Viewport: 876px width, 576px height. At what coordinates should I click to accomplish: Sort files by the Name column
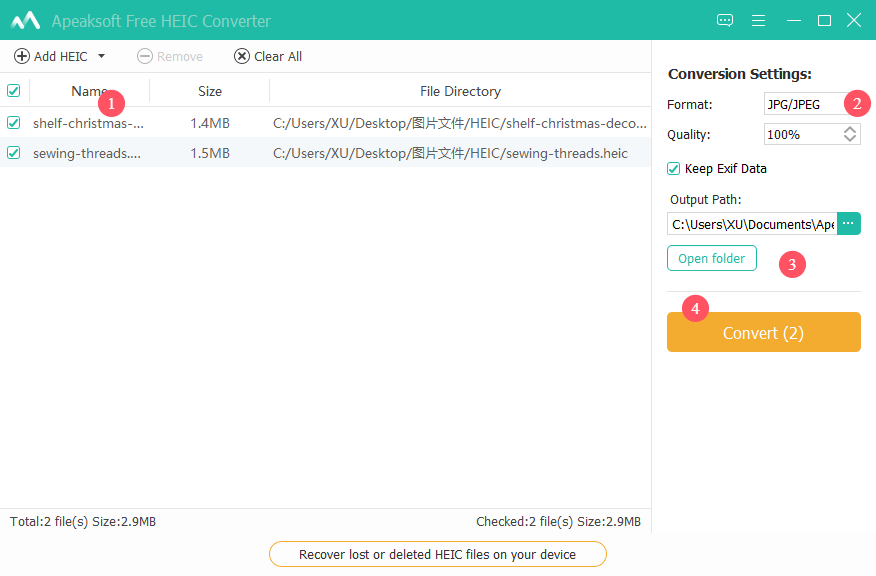coord(90,90)
